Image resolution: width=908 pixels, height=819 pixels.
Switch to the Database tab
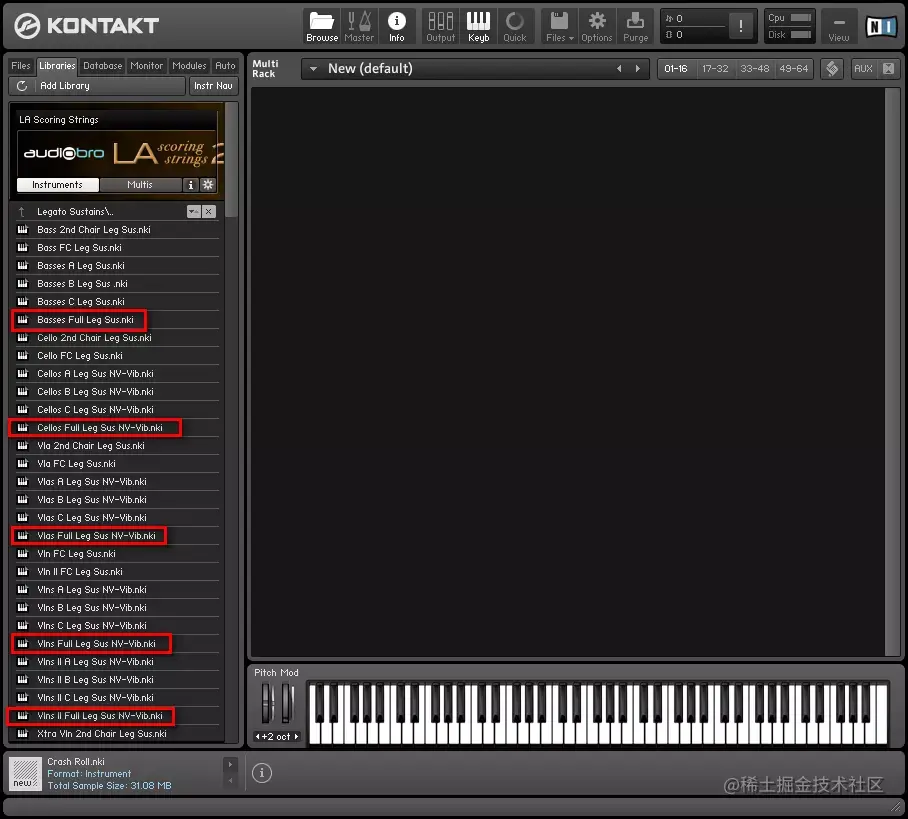[x=102, y=65]
